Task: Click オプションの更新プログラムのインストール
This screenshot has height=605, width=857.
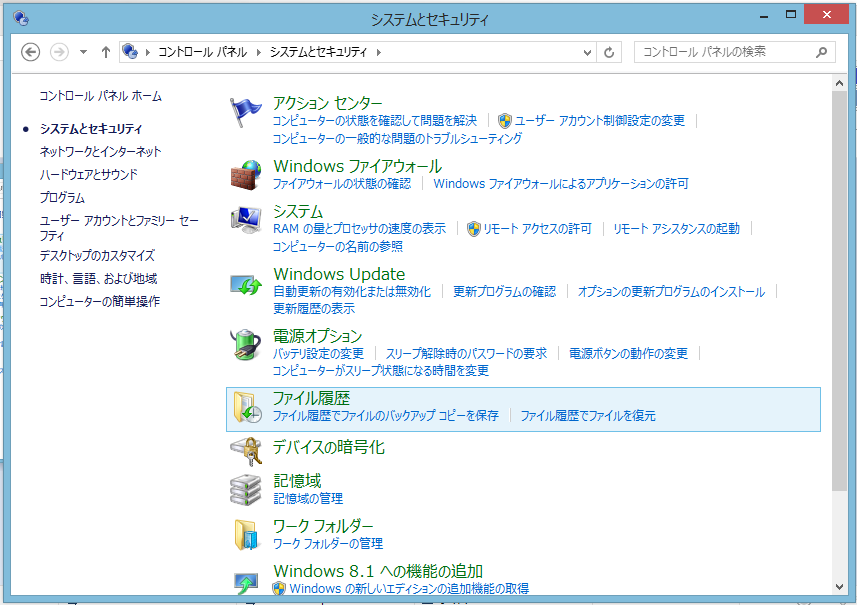Action: pos(671,292)
